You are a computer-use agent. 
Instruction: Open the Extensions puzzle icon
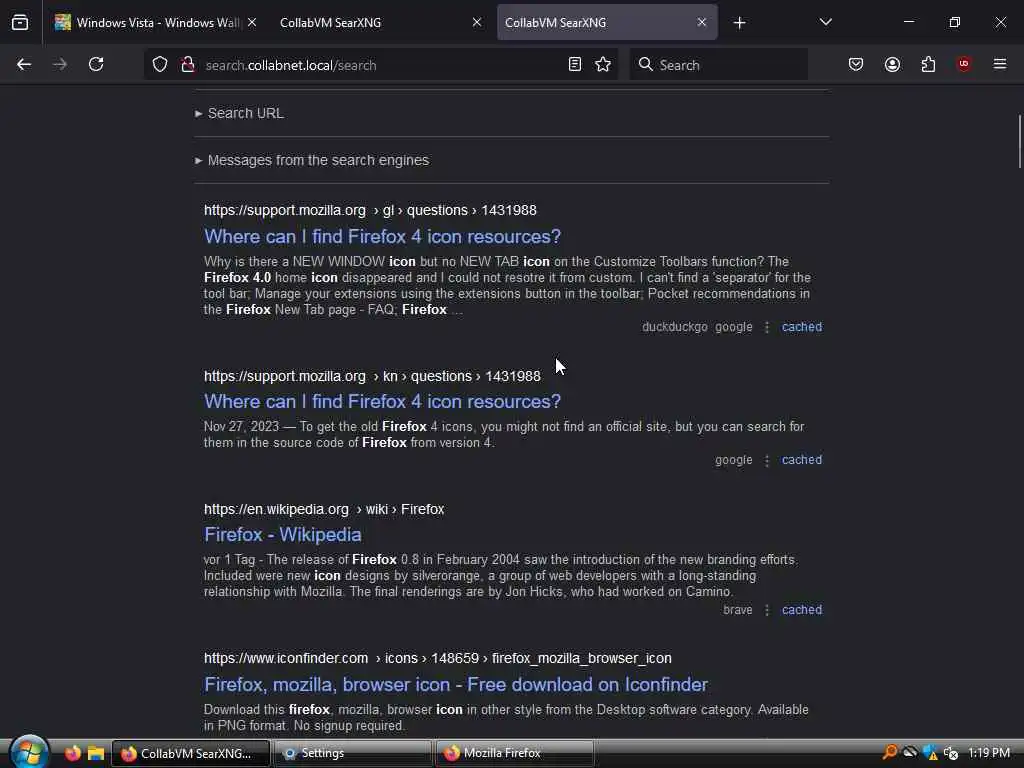click(x=928, y=65)
